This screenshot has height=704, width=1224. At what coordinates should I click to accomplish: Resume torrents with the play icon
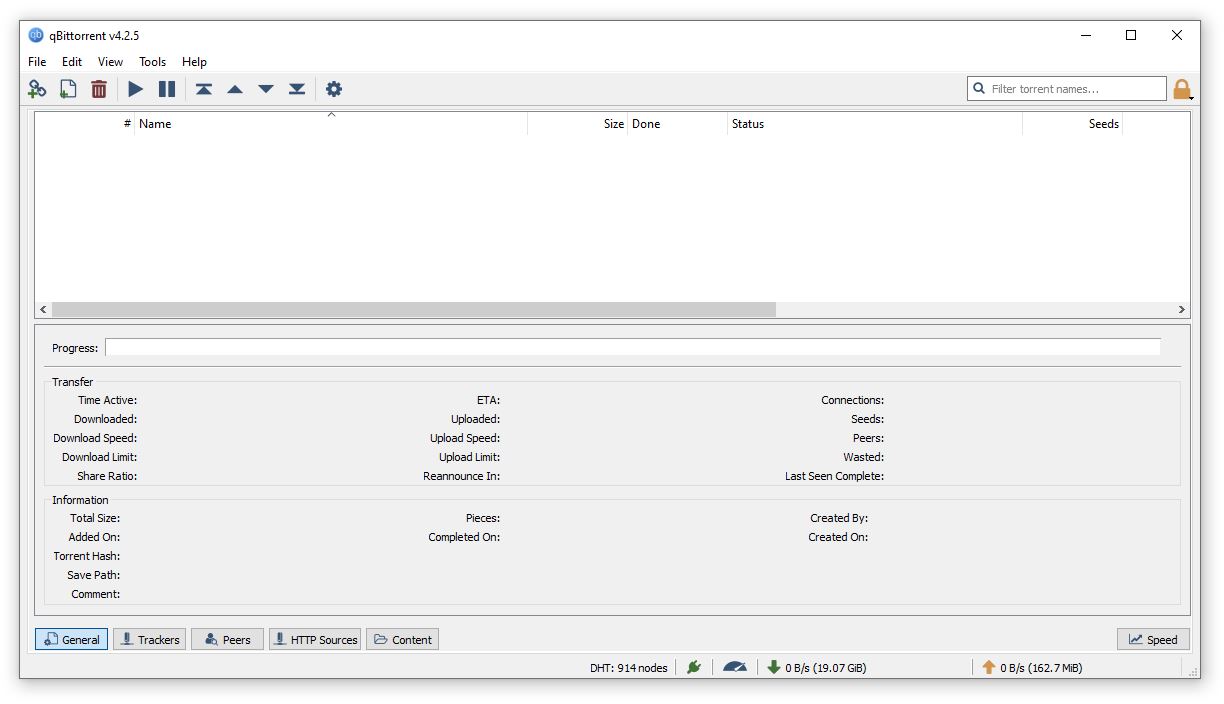pyautogui.click(x=136, y=89)
